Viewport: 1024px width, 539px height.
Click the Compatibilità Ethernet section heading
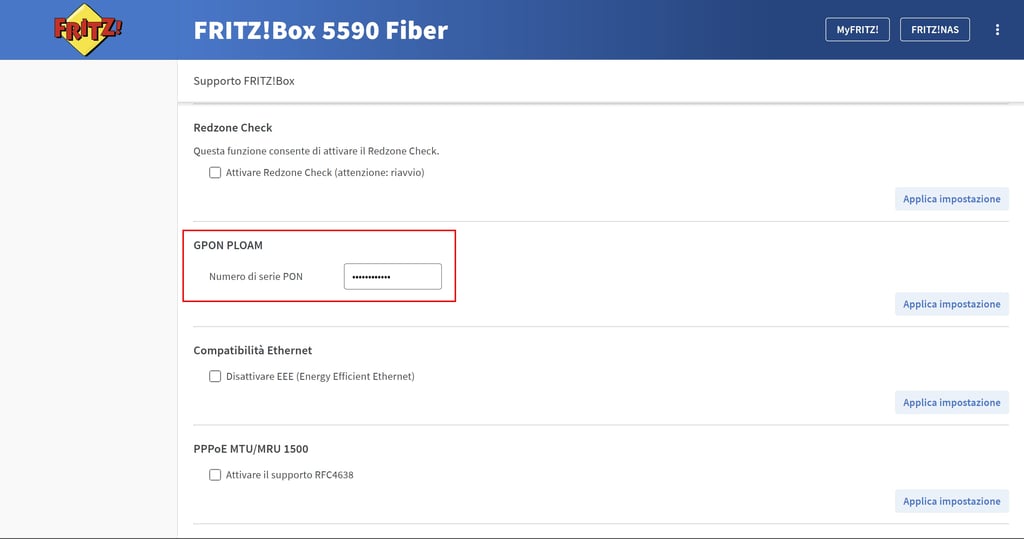pos(253,351)
